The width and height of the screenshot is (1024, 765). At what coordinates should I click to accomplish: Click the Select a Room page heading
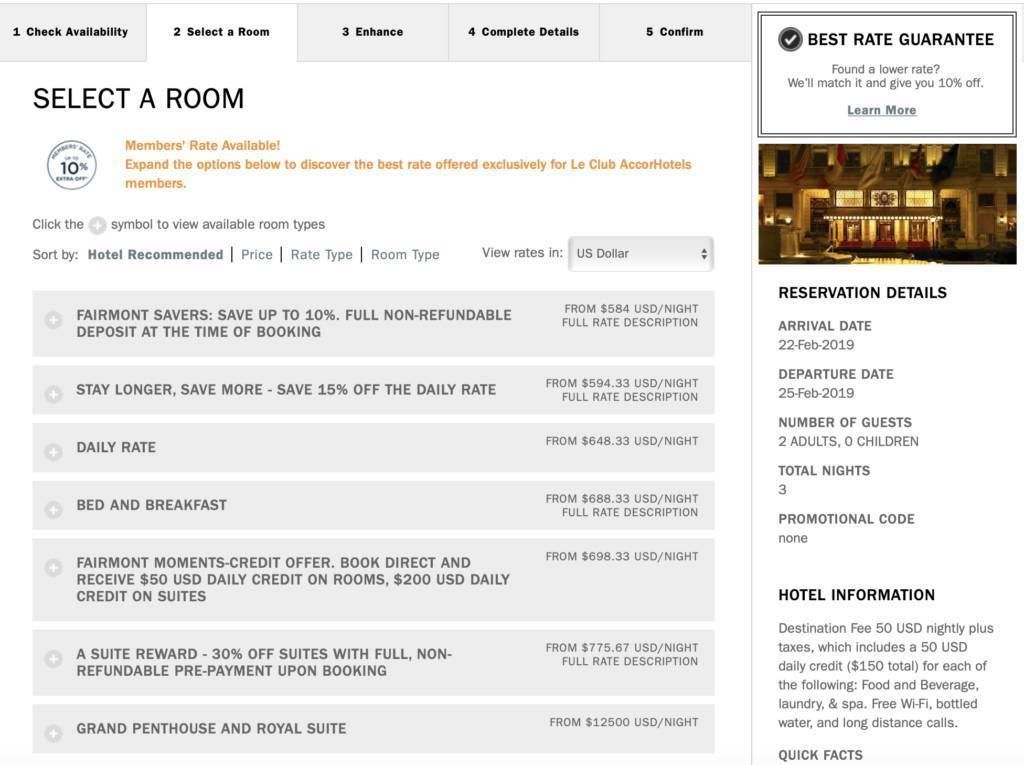click(138, 99)
